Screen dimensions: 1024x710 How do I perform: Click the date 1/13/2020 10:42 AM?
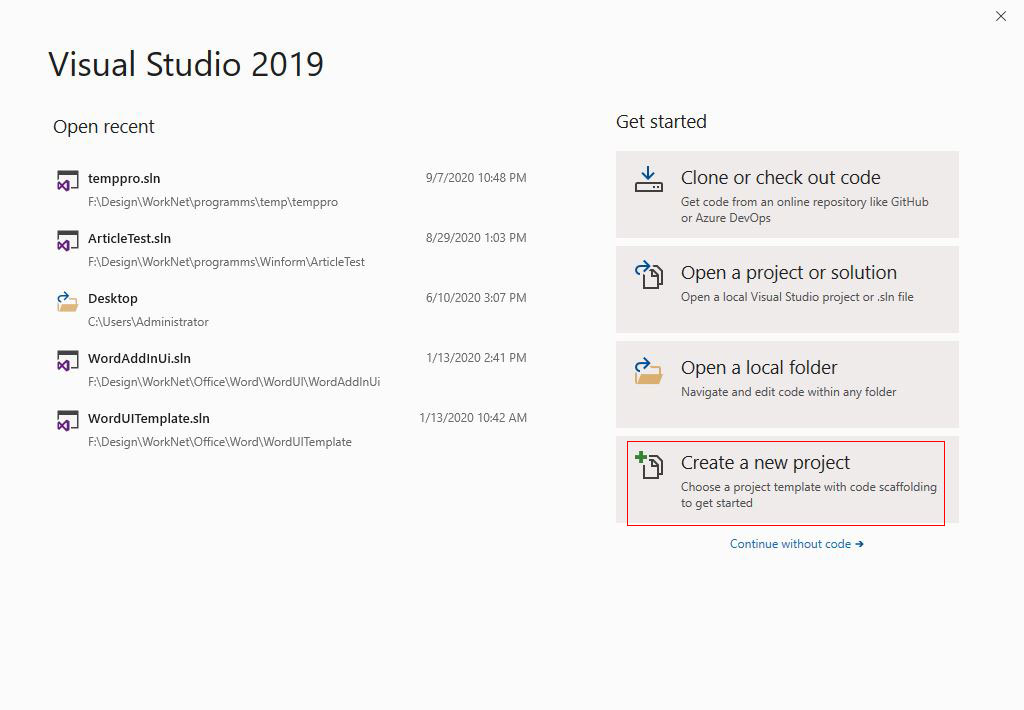click(x=473, y=418)
